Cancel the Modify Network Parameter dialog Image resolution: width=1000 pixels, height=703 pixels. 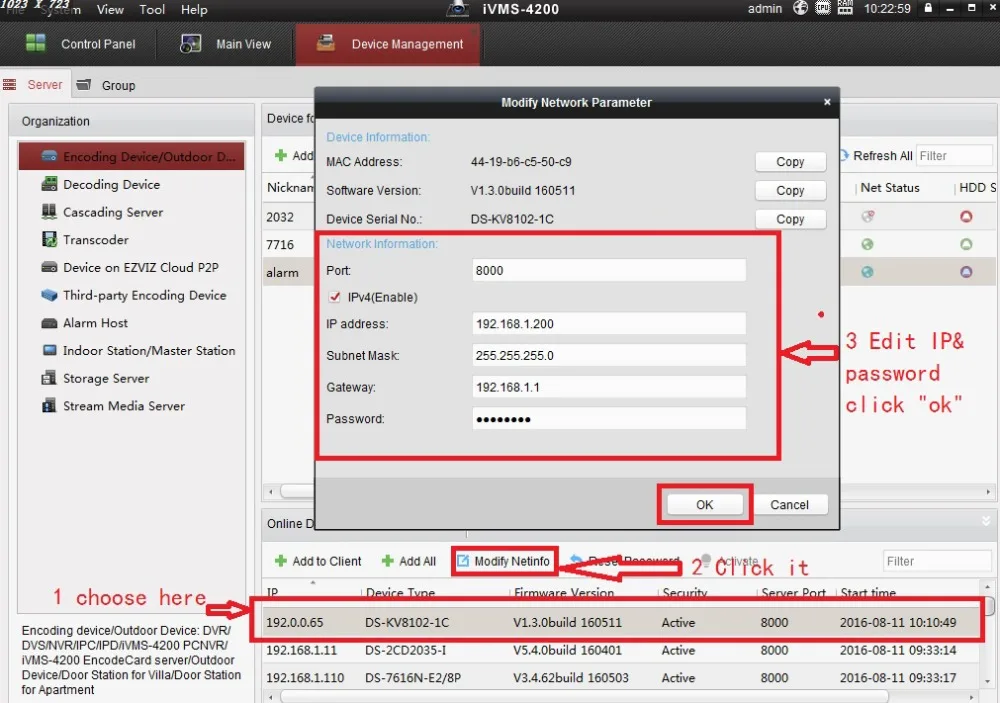pyautogui.click(x=790, y=505)
